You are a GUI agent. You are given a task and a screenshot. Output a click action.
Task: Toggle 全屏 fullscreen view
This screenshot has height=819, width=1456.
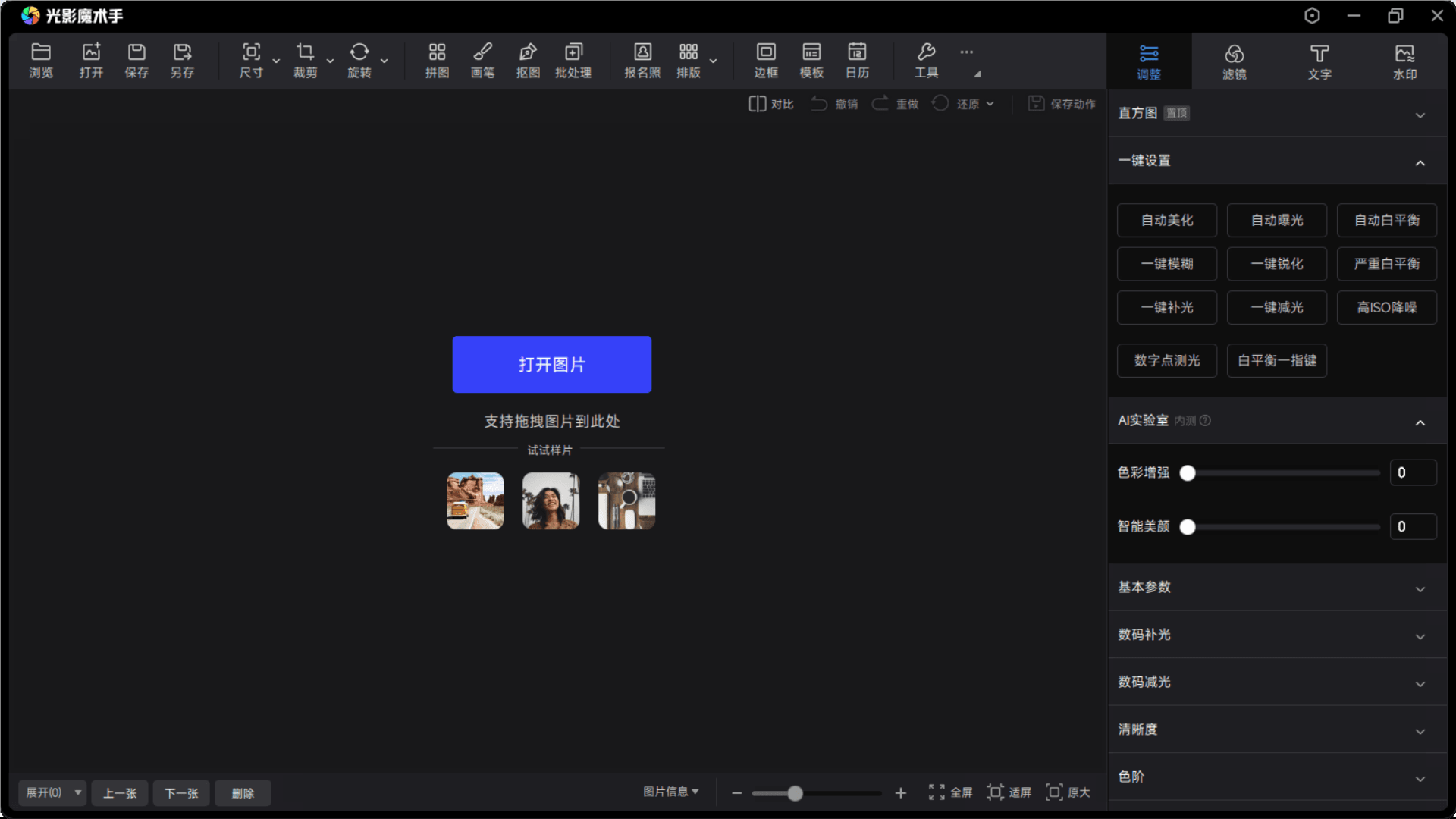pos(950,792)
